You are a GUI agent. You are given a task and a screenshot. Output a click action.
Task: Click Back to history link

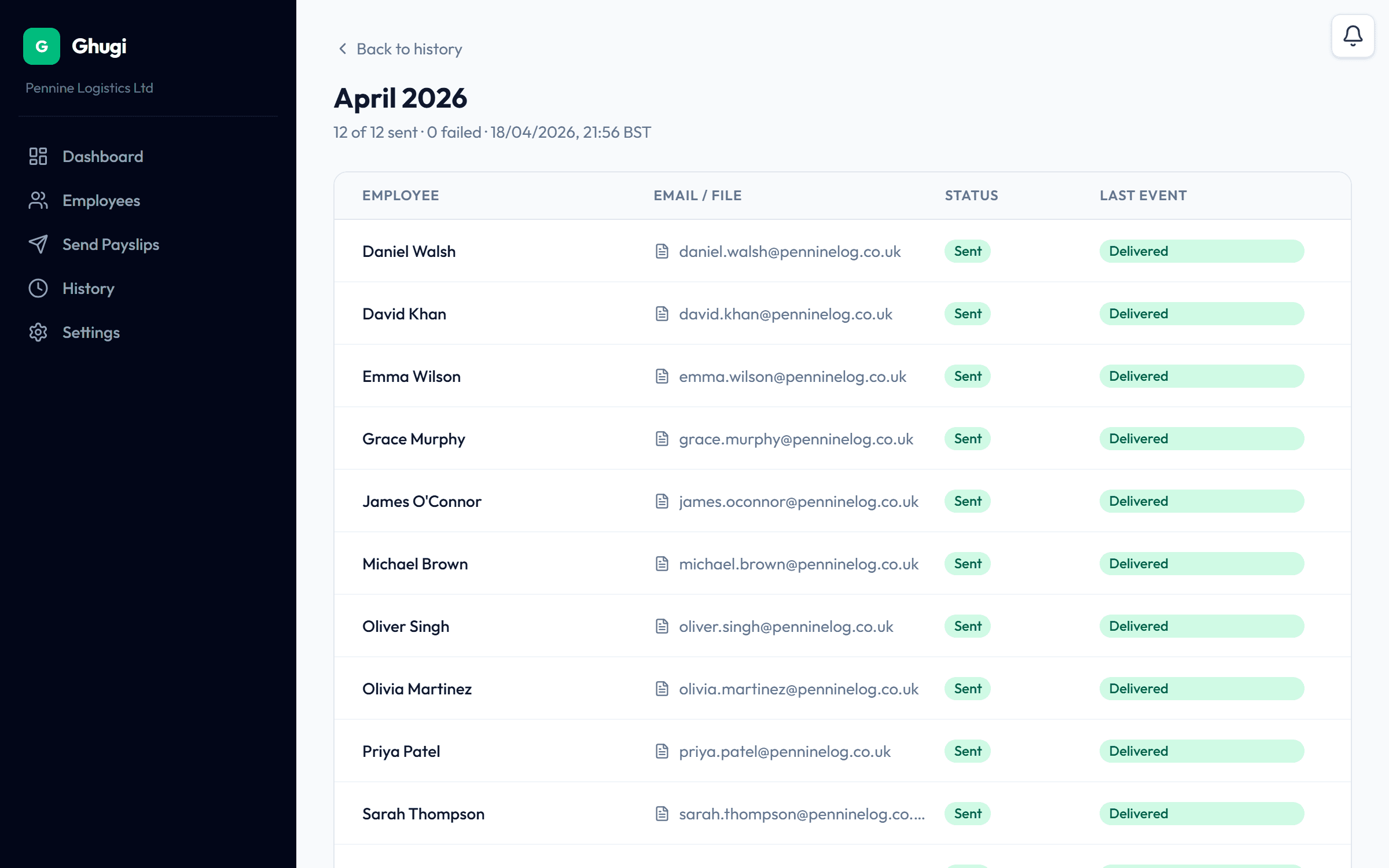(x=409, y=49)
